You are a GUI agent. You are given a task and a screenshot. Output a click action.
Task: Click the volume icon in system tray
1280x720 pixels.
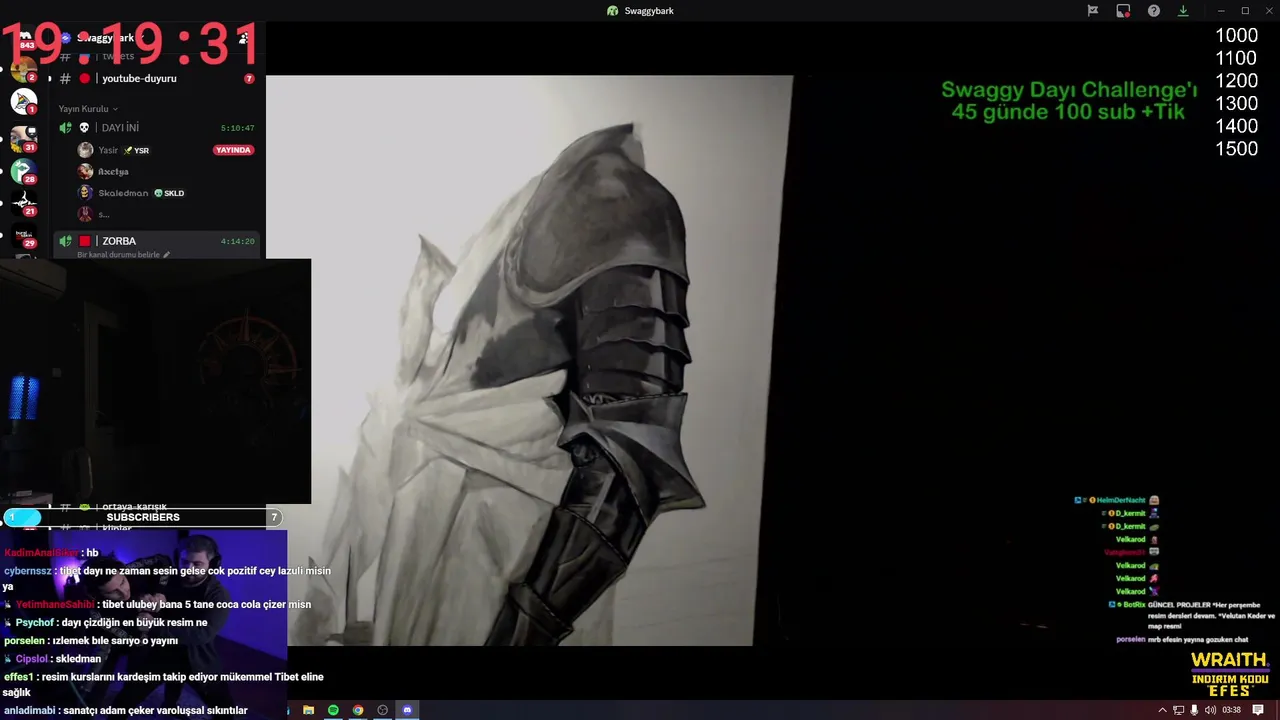(x=1210, y=710)
